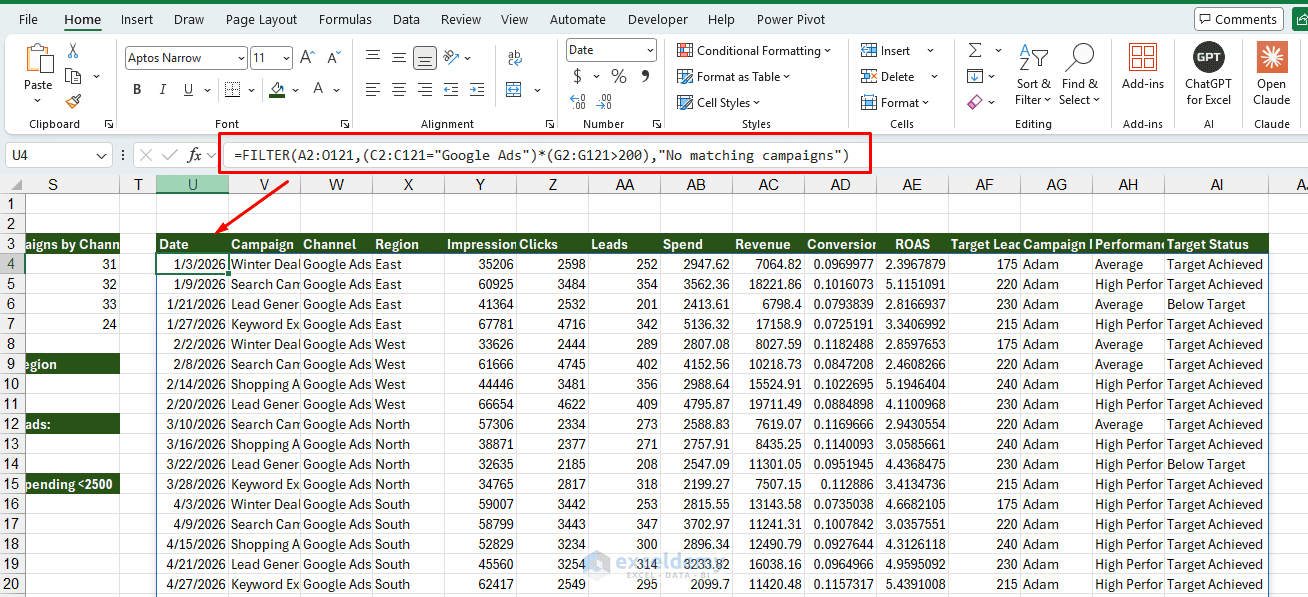Apply Comma Style number format

point(645,77)
